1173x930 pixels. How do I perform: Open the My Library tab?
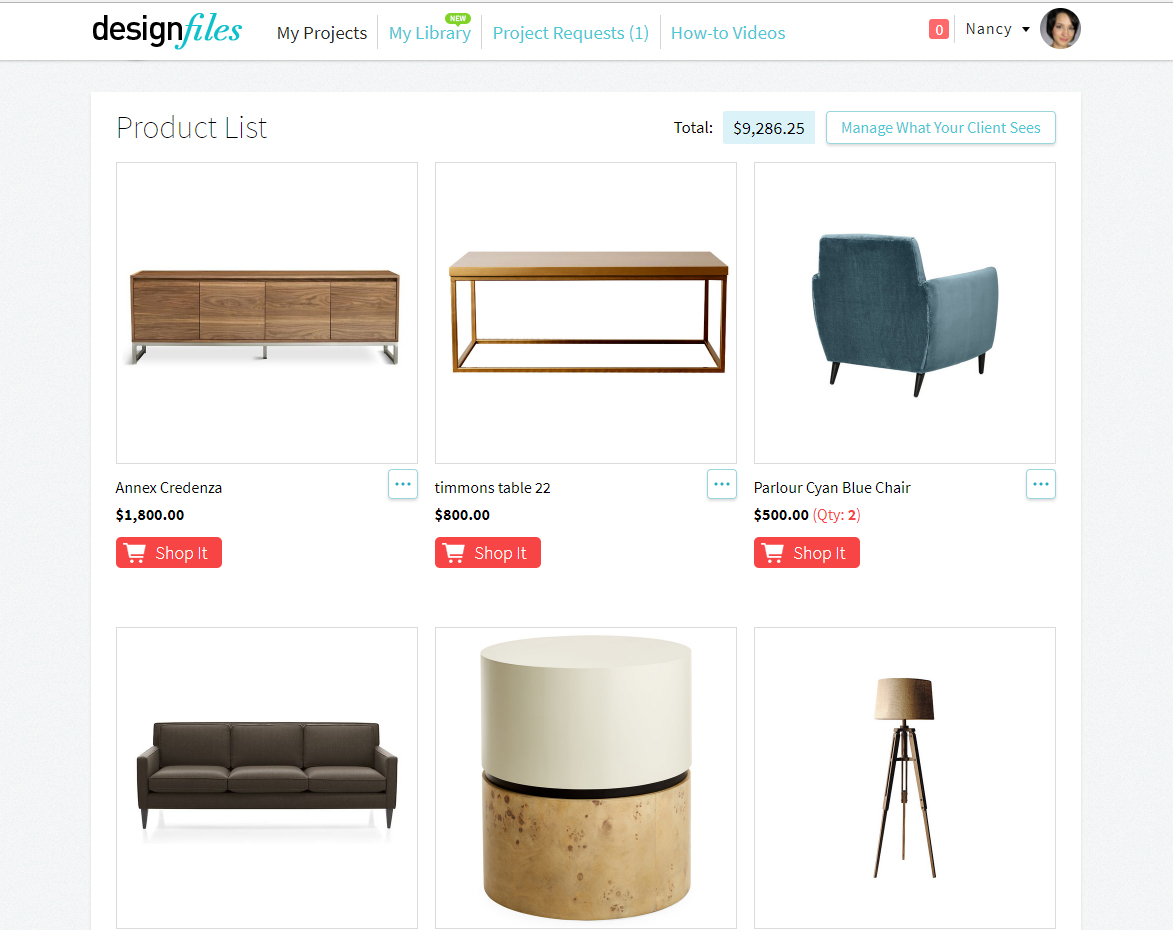click(429, 33)
